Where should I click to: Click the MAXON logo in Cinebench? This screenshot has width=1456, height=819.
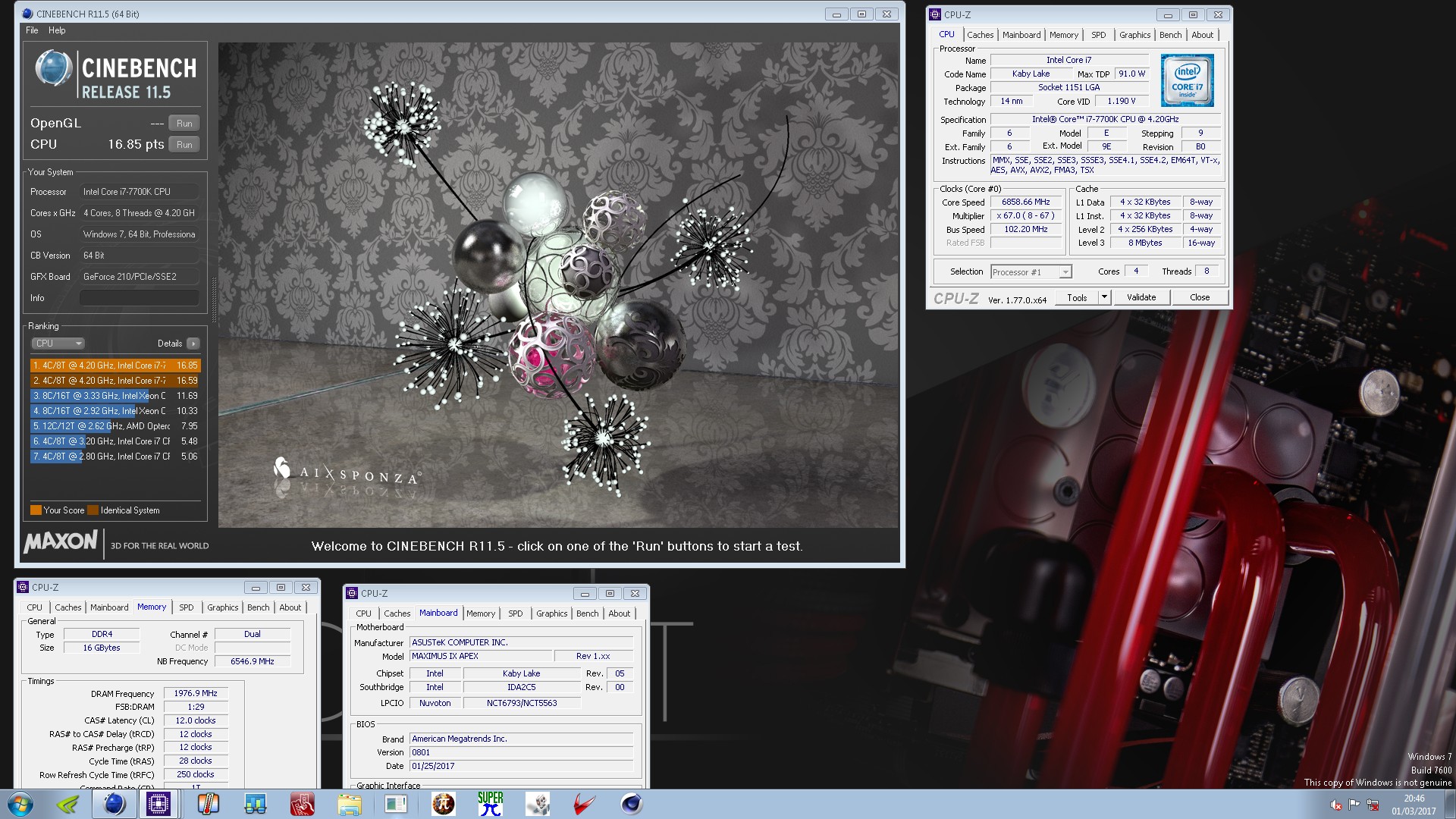click(61, 541)
